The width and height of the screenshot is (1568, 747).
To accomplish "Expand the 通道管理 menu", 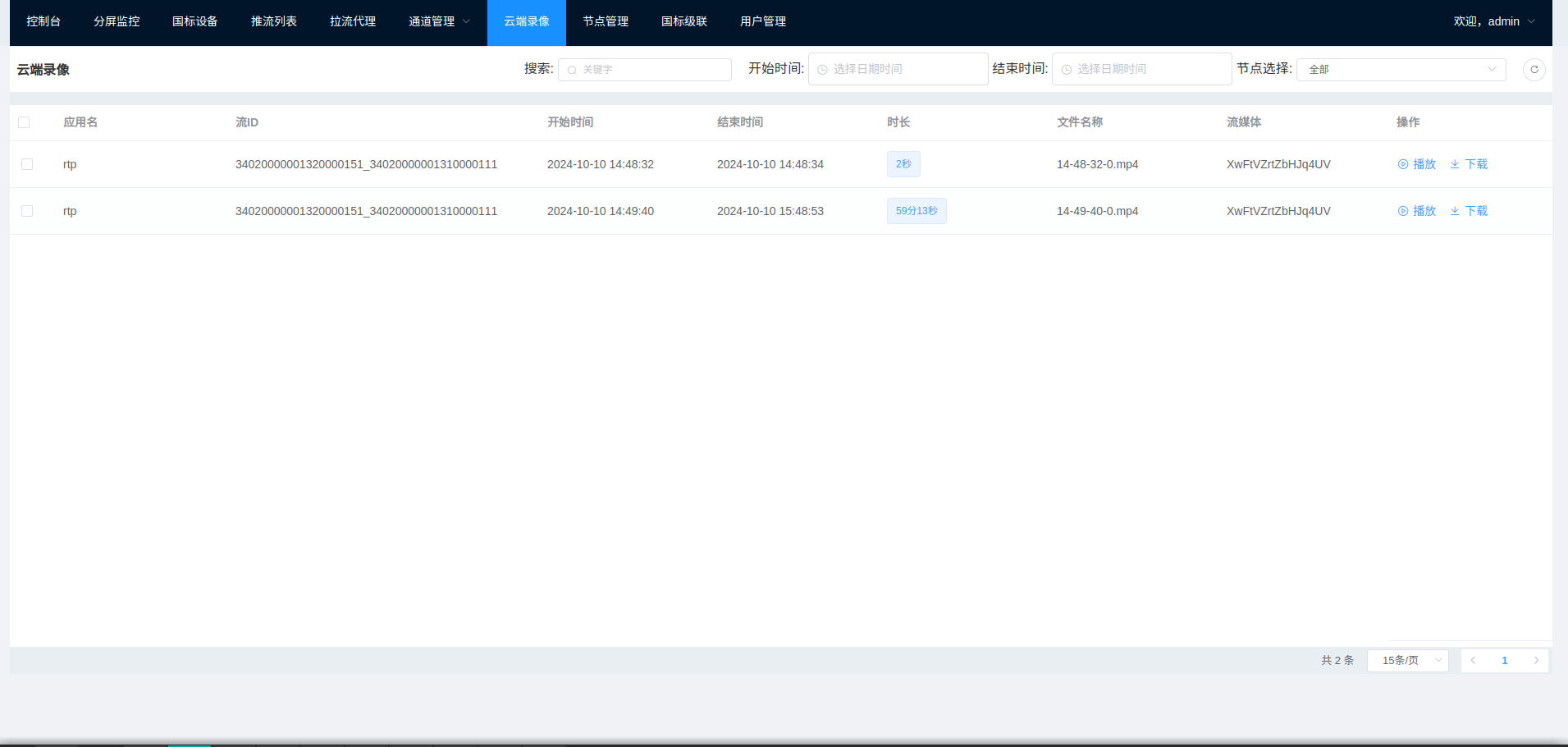I will 439,22.
